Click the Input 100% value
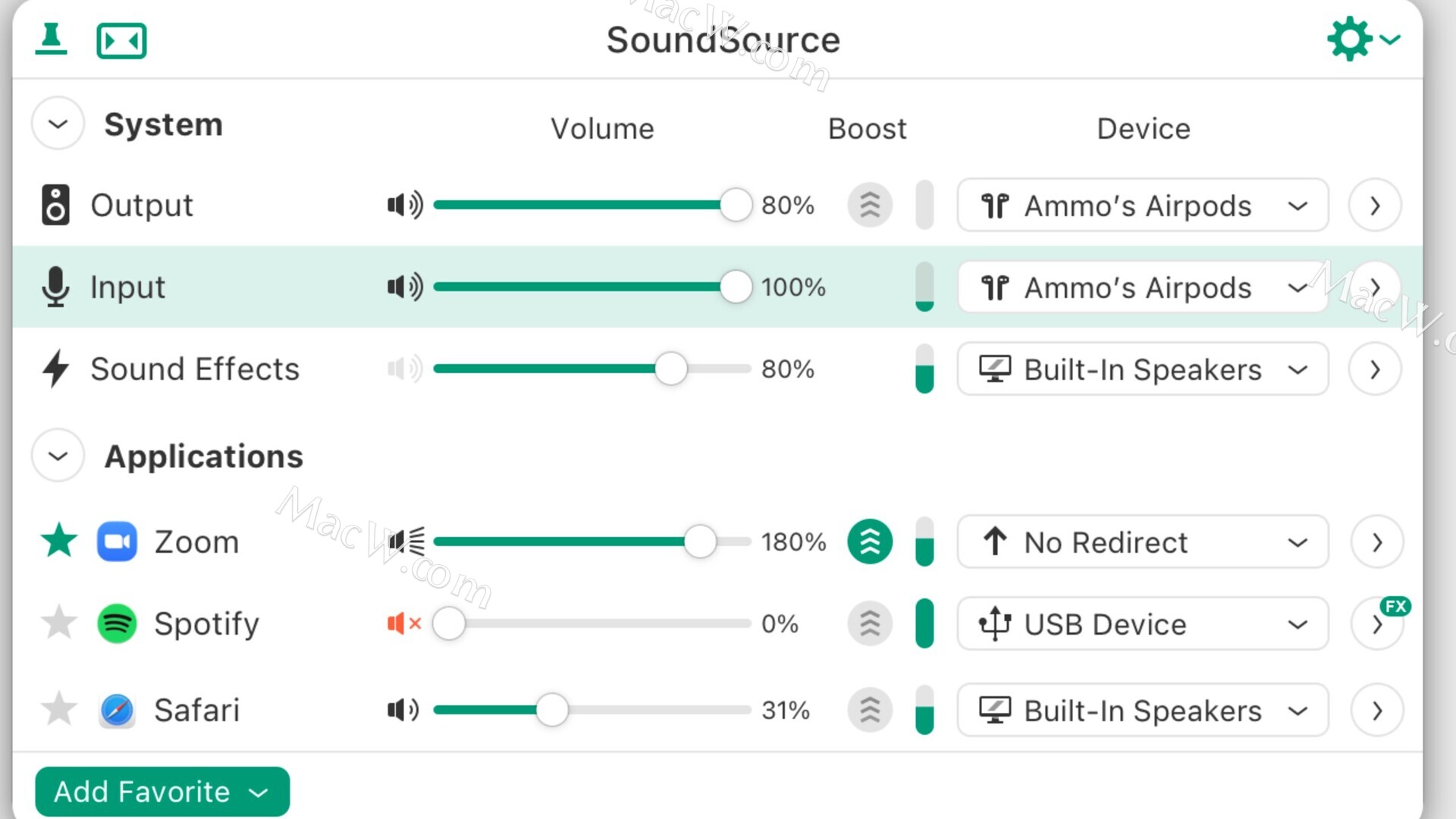 [x=793, y=287]
